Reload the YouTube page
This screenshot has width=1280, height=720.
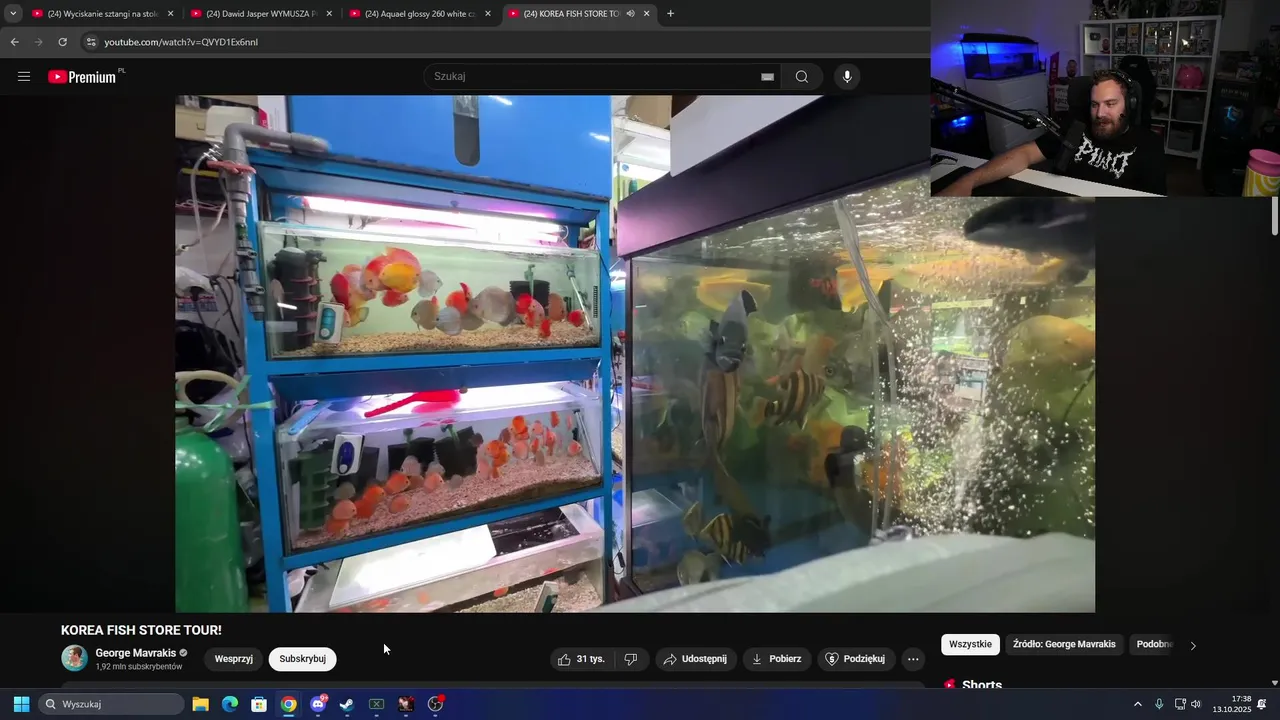click(62, 42)
